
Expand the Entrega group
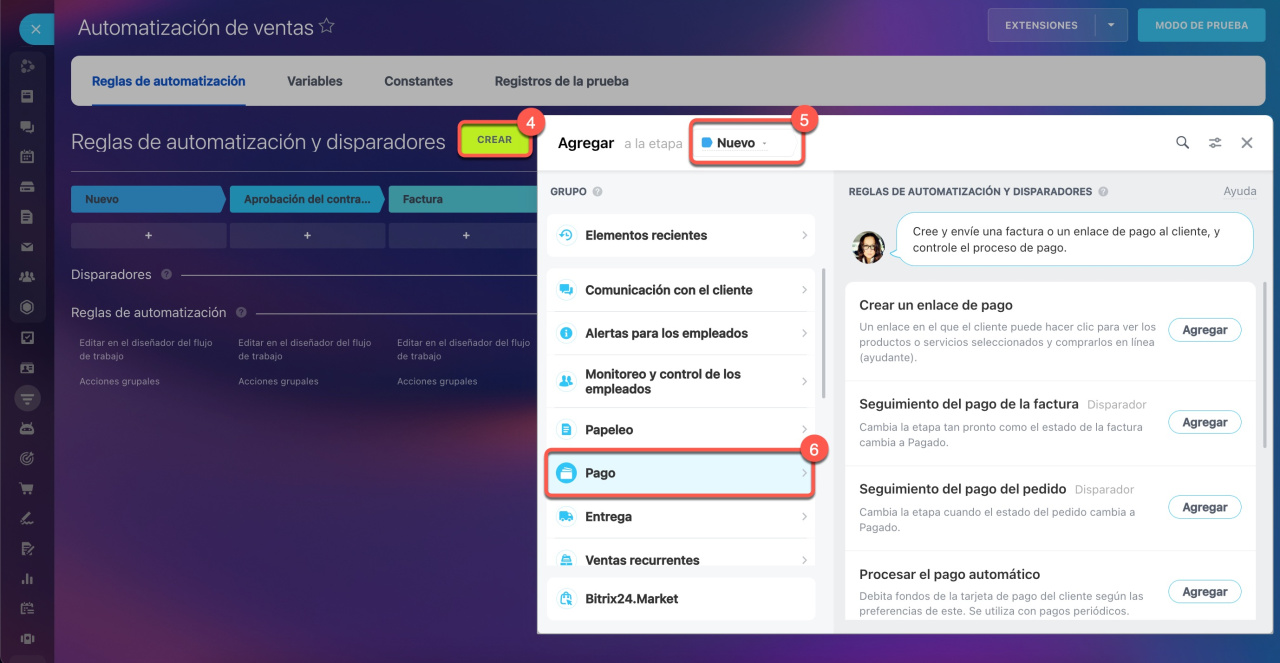pyautogui.click(x=681, y=517)
